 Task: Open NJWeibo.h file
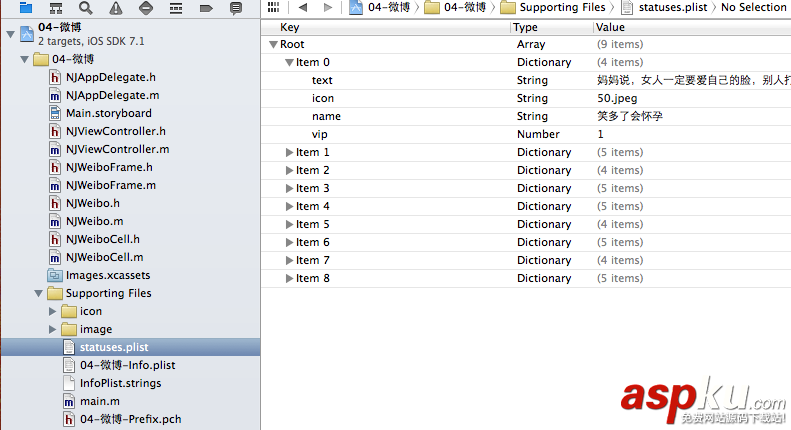[x=93, y=203]
